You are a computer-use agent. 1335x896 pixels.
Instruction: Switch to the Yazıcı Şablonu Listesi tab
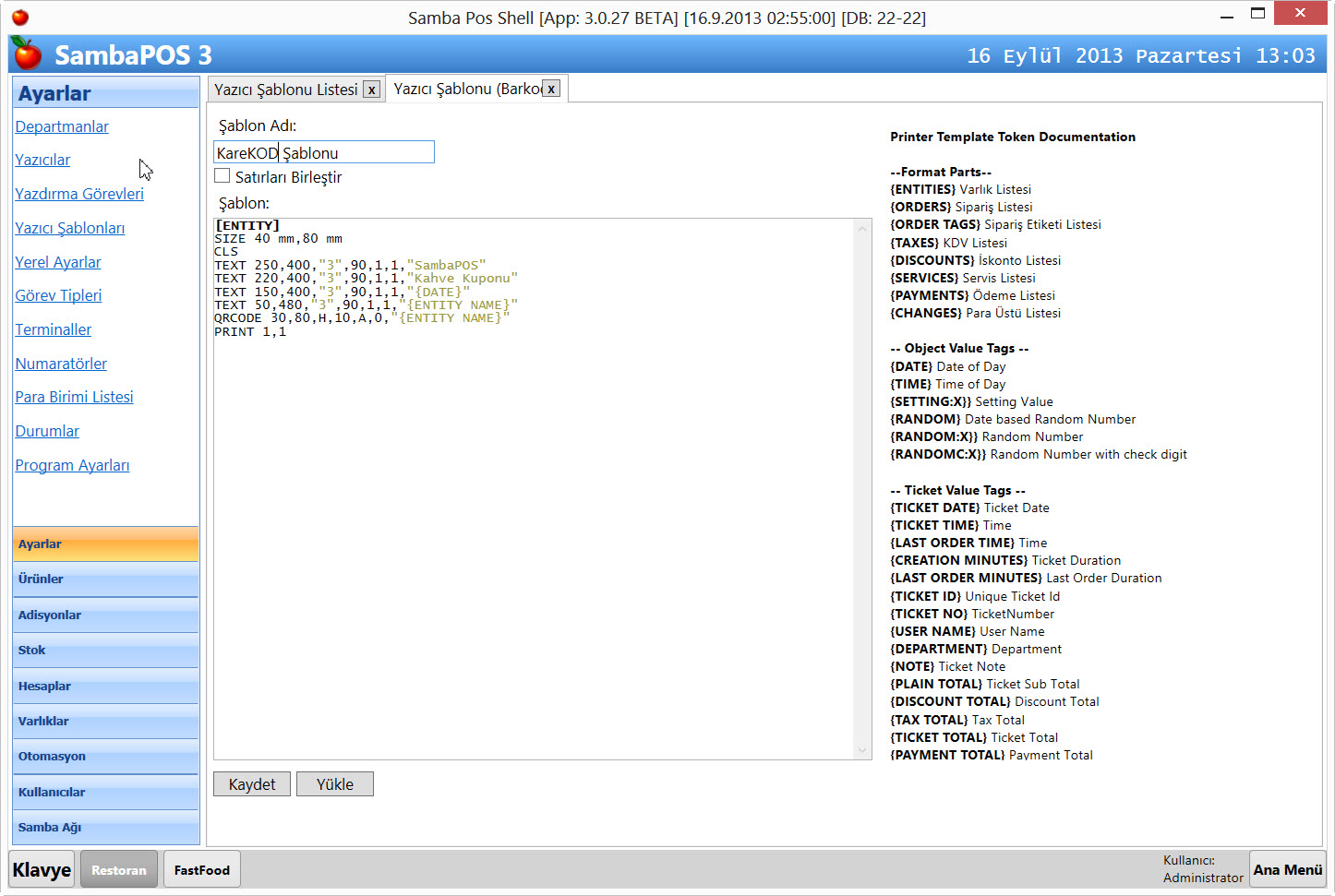[x=285, y=90]
